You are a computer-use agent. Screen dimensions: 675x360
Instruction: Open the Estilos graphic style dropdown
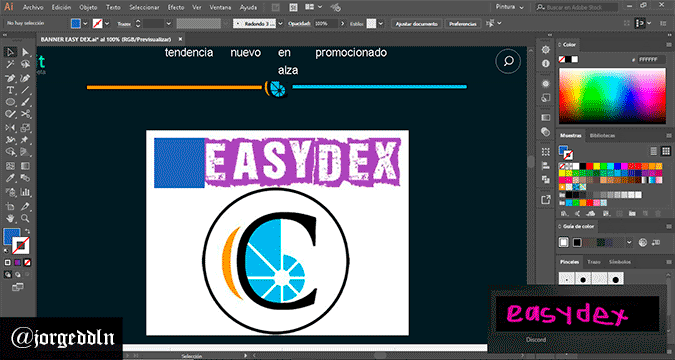[x=381, y=24]
